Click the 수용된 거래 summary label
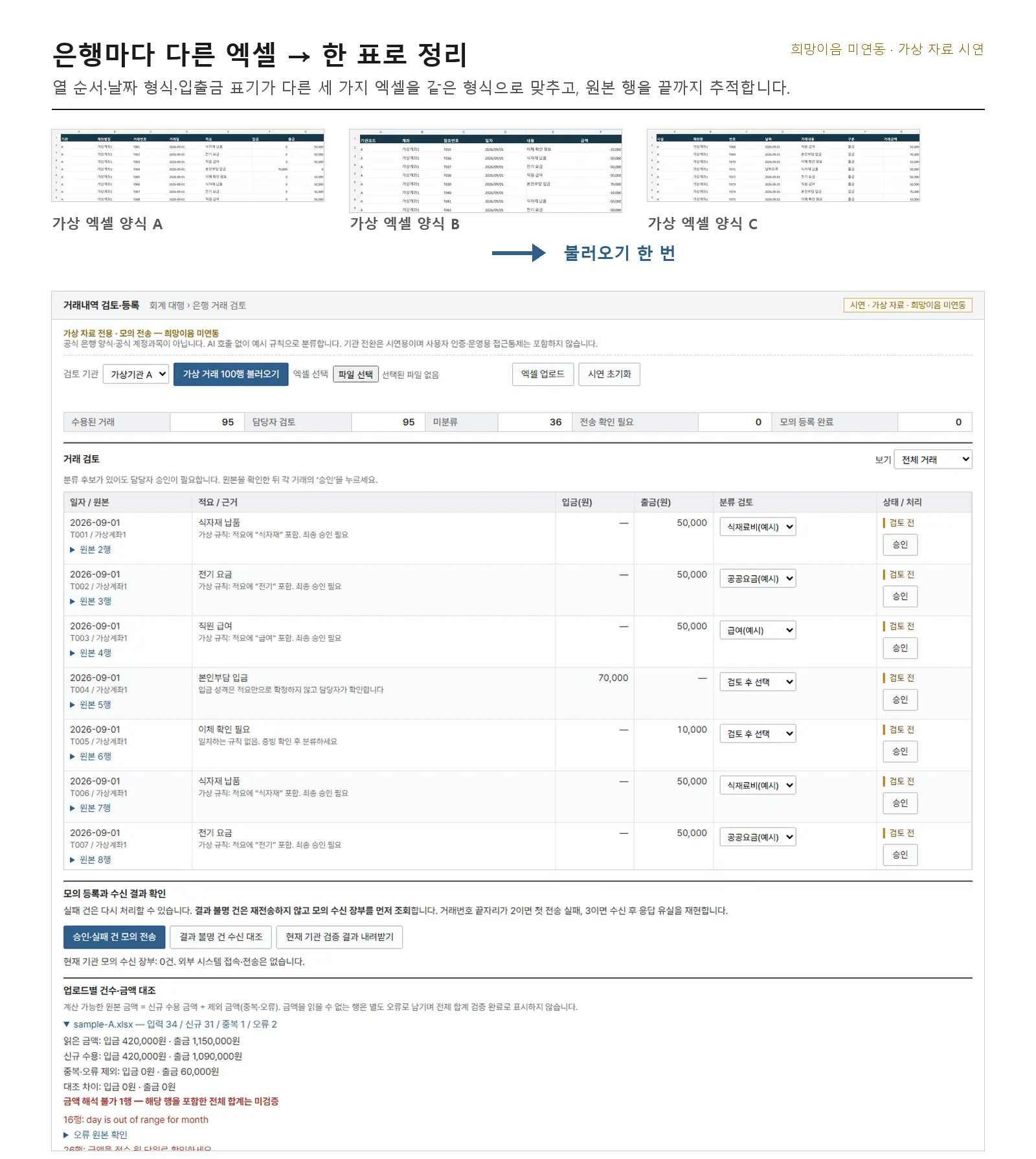The image size is (1036, 1159). tap(93, 422)
